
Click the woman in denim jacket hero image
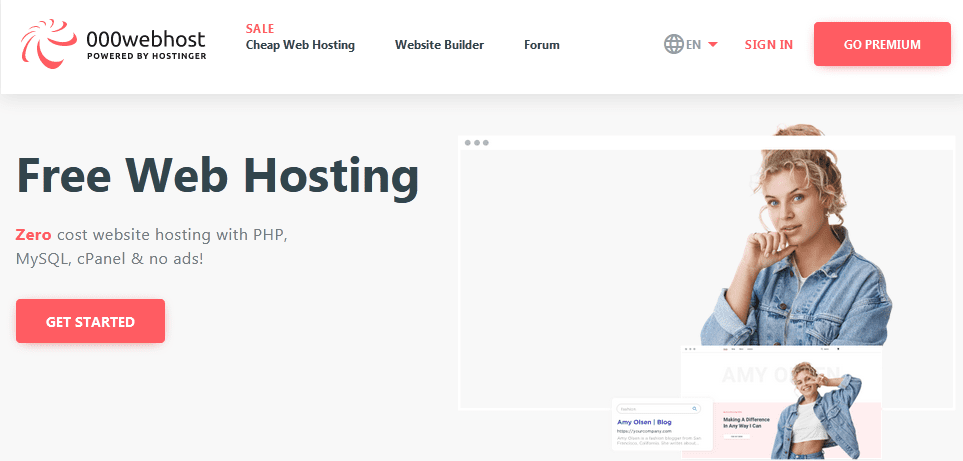pyautogui.click(x=798, y=236)
